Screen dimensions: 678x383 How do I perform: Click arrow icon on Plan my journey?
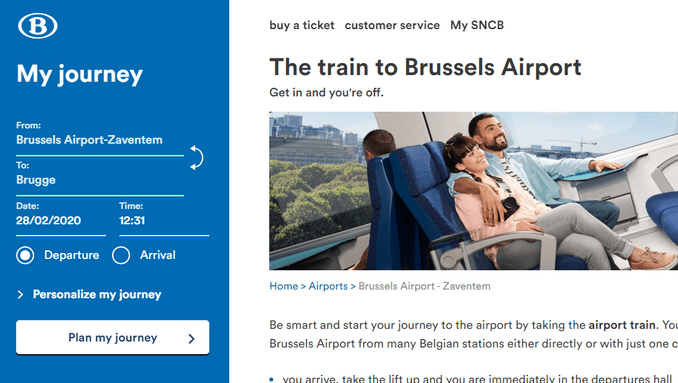[192, 338]
